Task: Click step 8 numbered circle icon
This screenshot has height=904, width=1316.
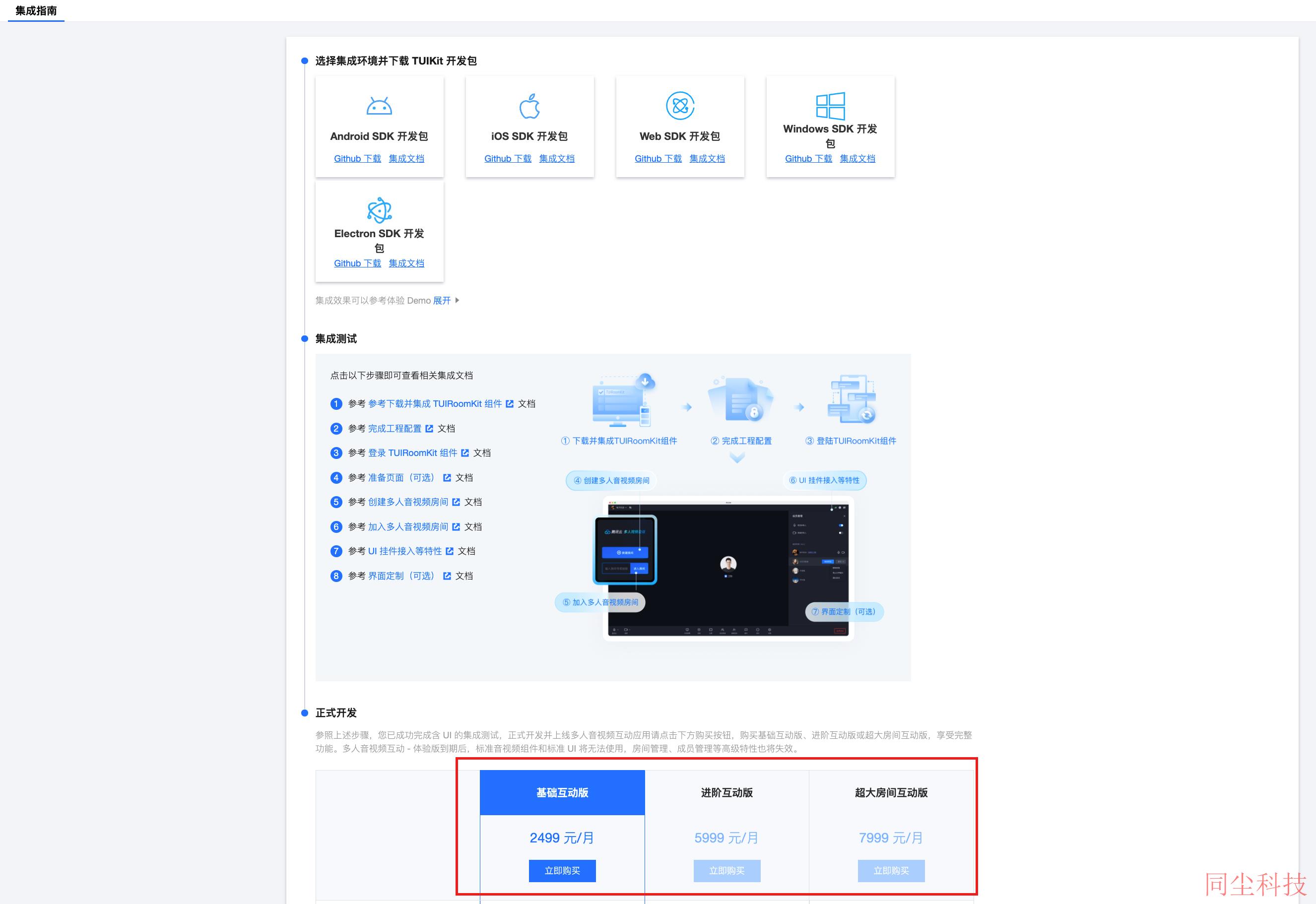Action: [336, 576]
